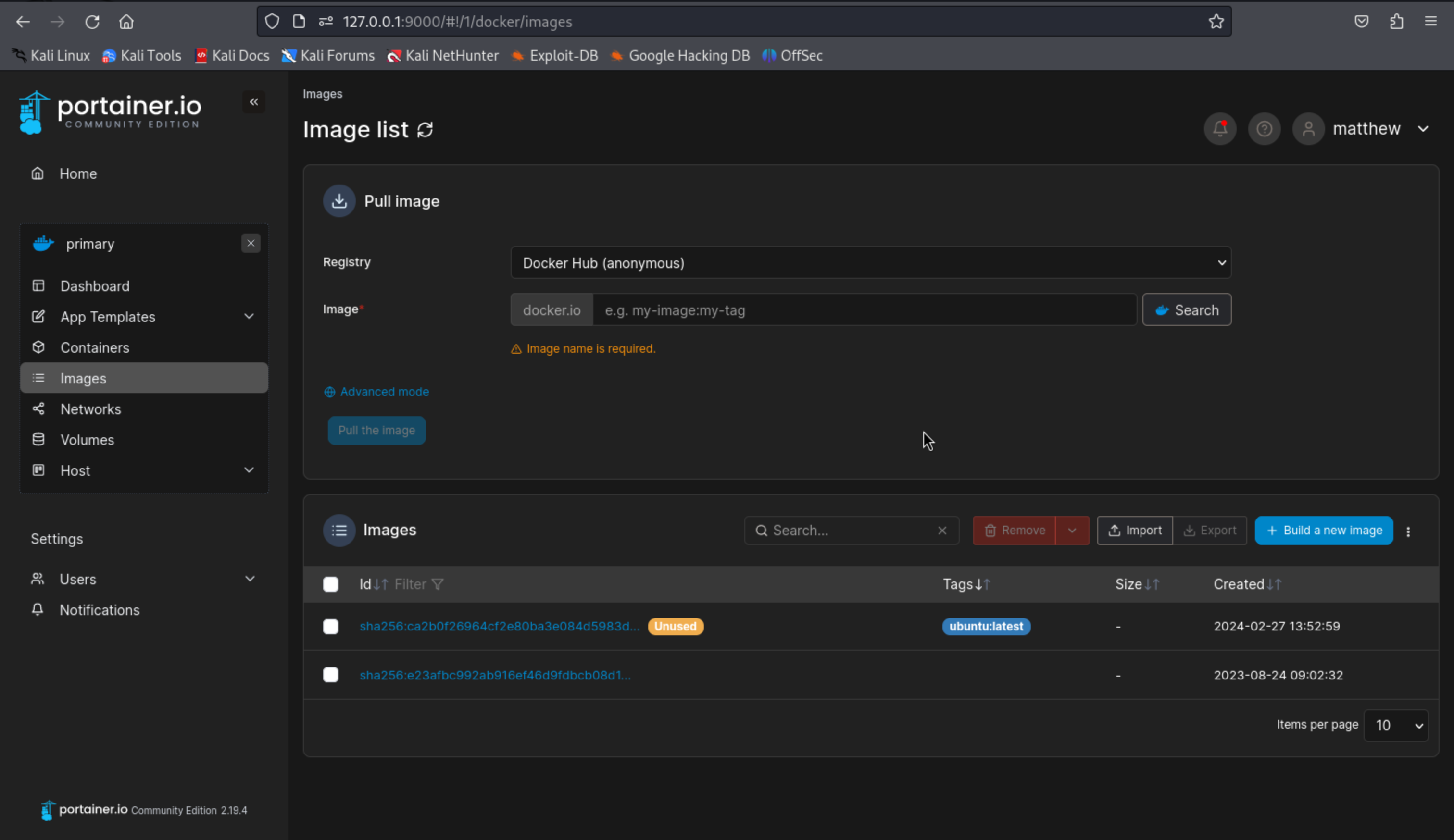Open the table settings three-dot menu
This screenshot has height=840, width=1454.
point(1408,531)
